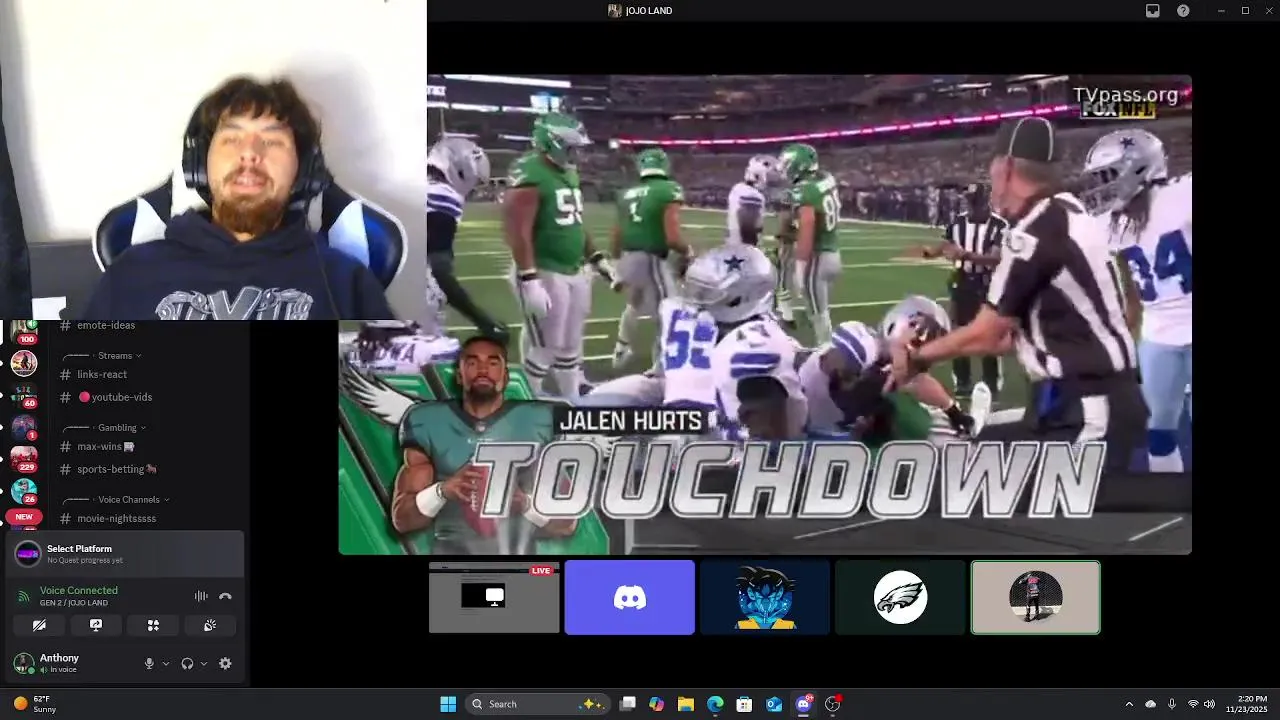The image size is (1280, 720).
Task: Open the Windows Start menu
Action: [x=448, y=704]
